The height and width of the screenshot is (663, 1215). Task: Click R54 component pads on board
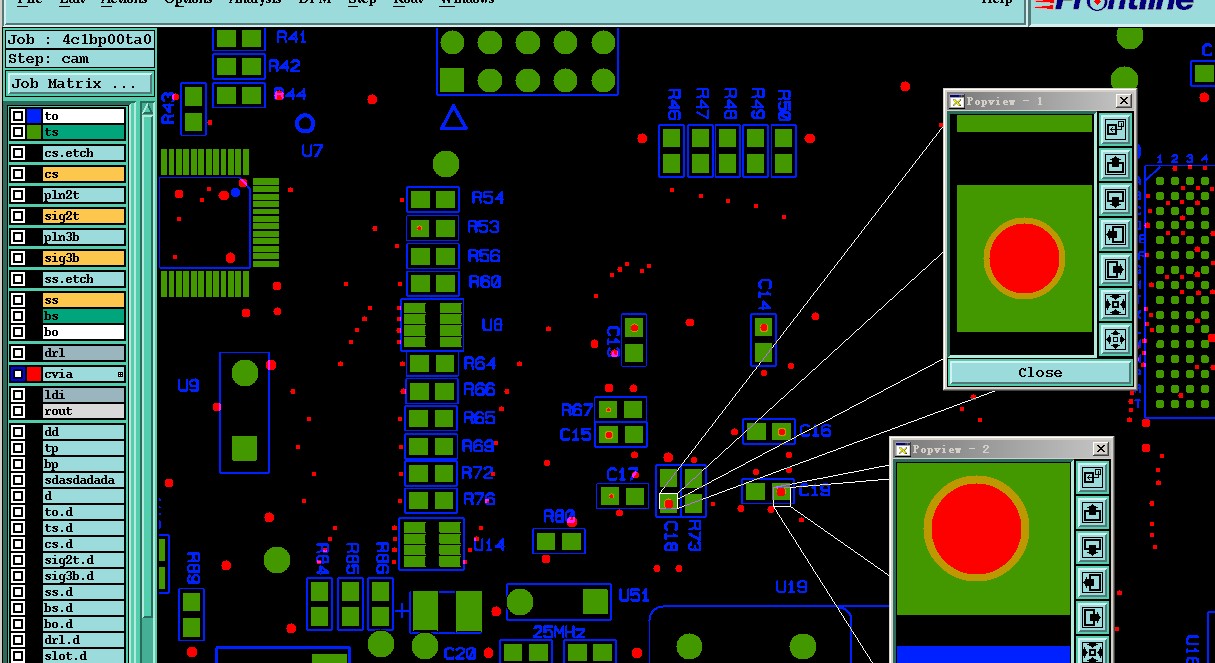[433, 199]
